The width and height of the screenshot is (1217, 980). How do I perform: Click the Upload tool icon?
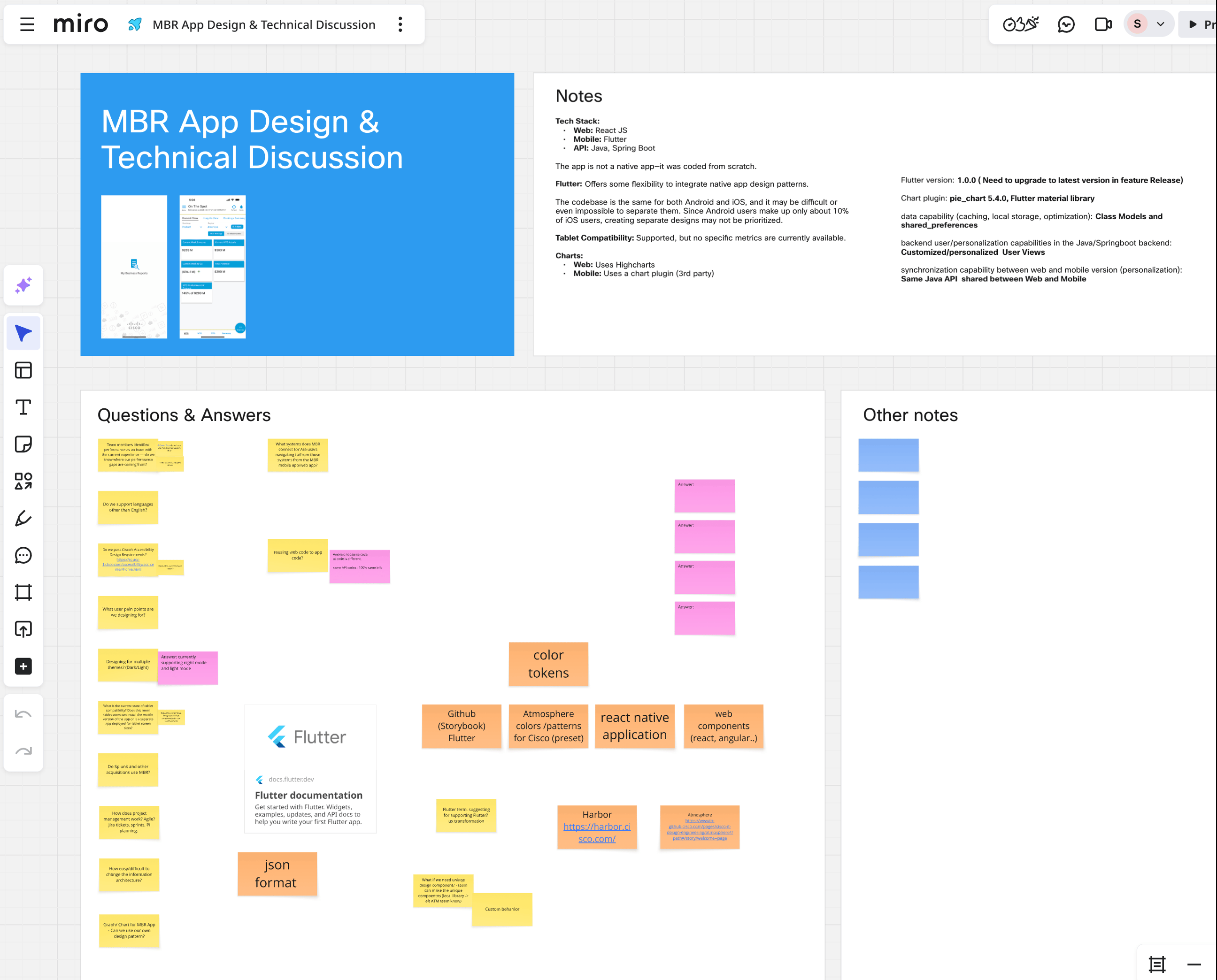[23, 629]
